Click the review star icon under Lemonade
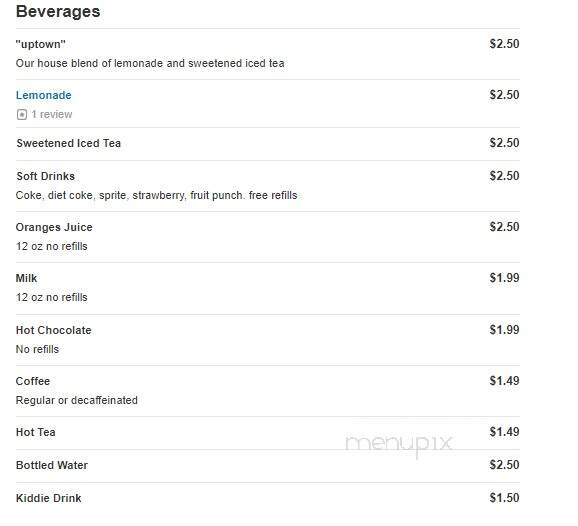 22,115
